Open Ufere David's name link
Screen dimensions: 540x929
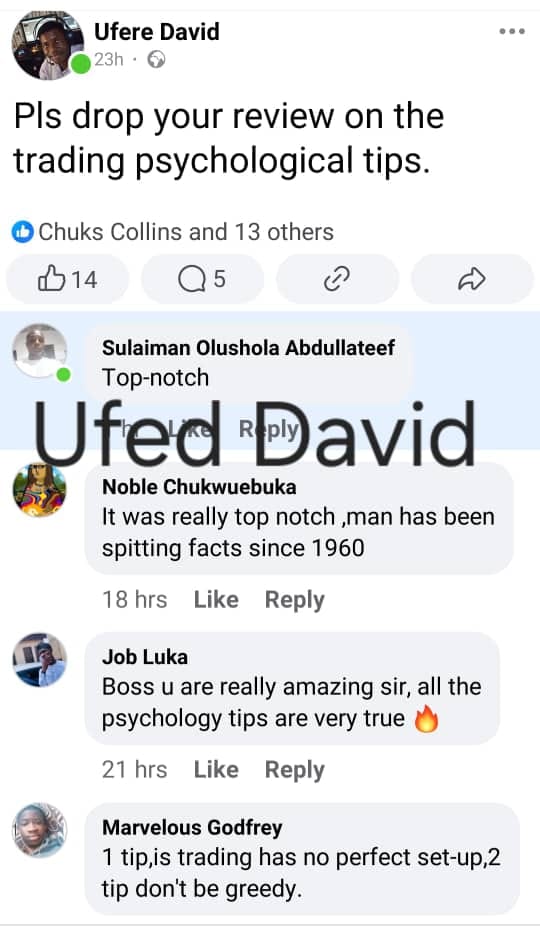tap(156, 31)
